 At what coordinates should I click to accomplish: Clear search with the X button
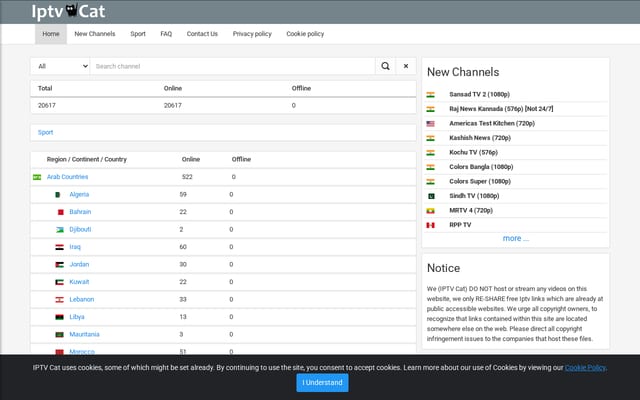(x=406, y=66)
